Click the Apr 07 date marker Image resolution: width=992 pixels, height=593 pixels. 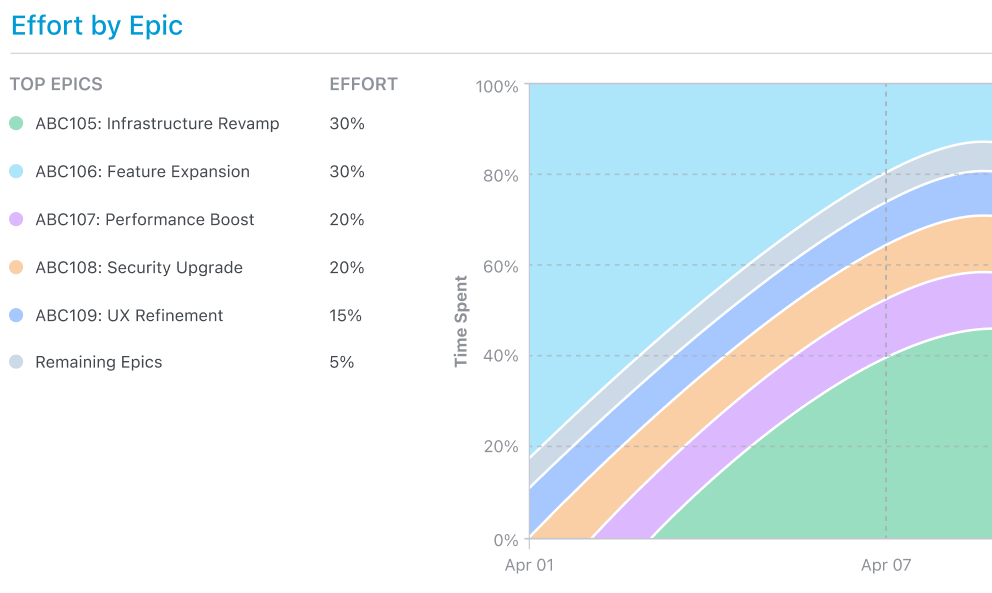[886, 566]
